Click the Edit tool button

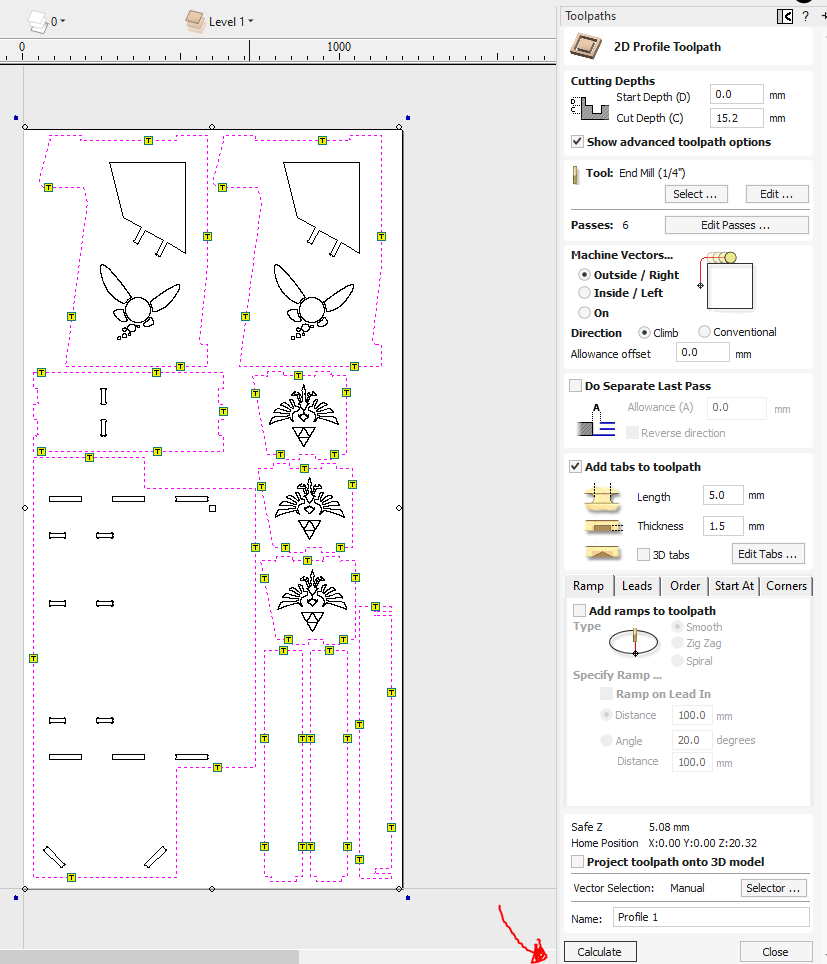coord(777,194)
